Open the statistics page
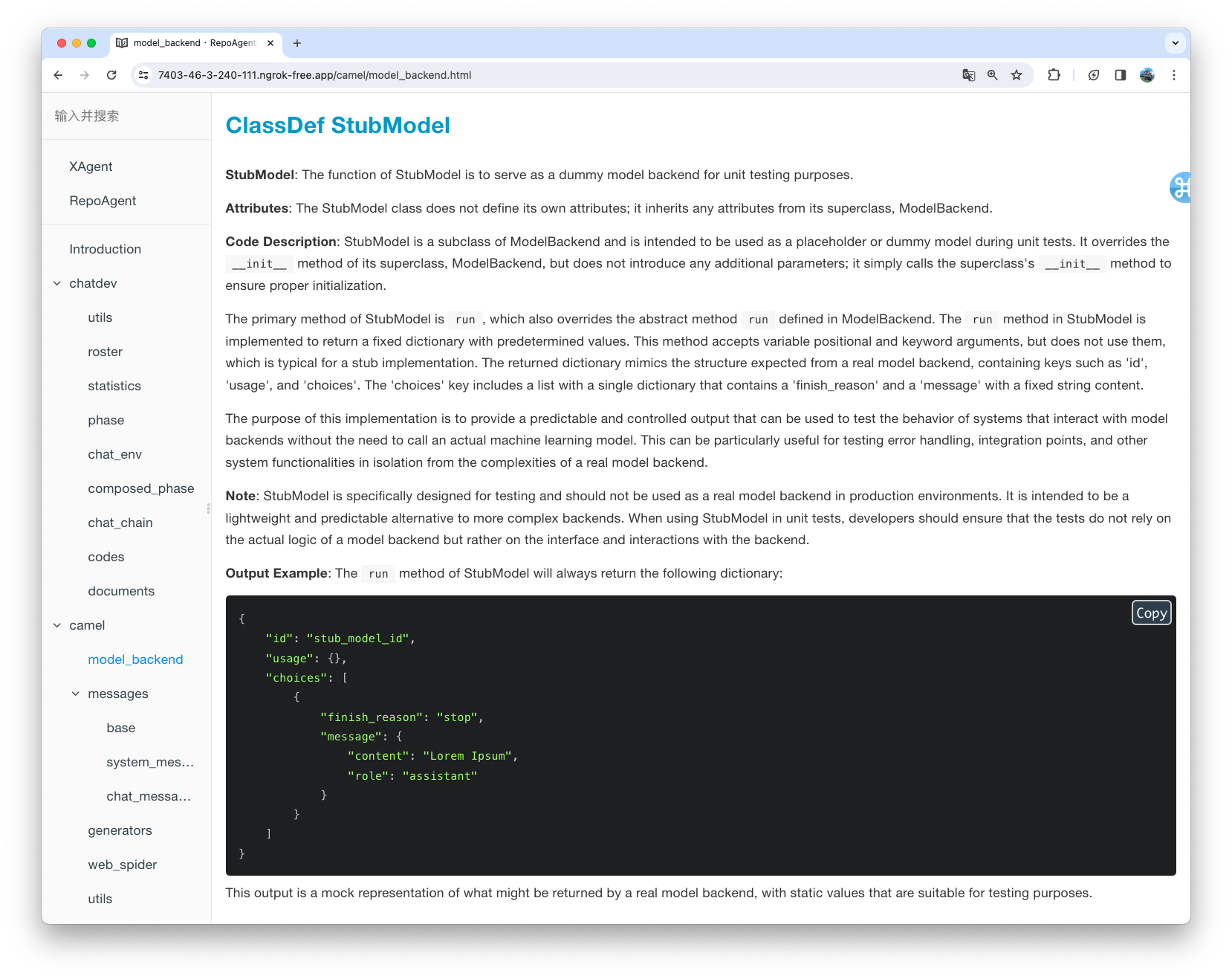 (x=114, y=386)
